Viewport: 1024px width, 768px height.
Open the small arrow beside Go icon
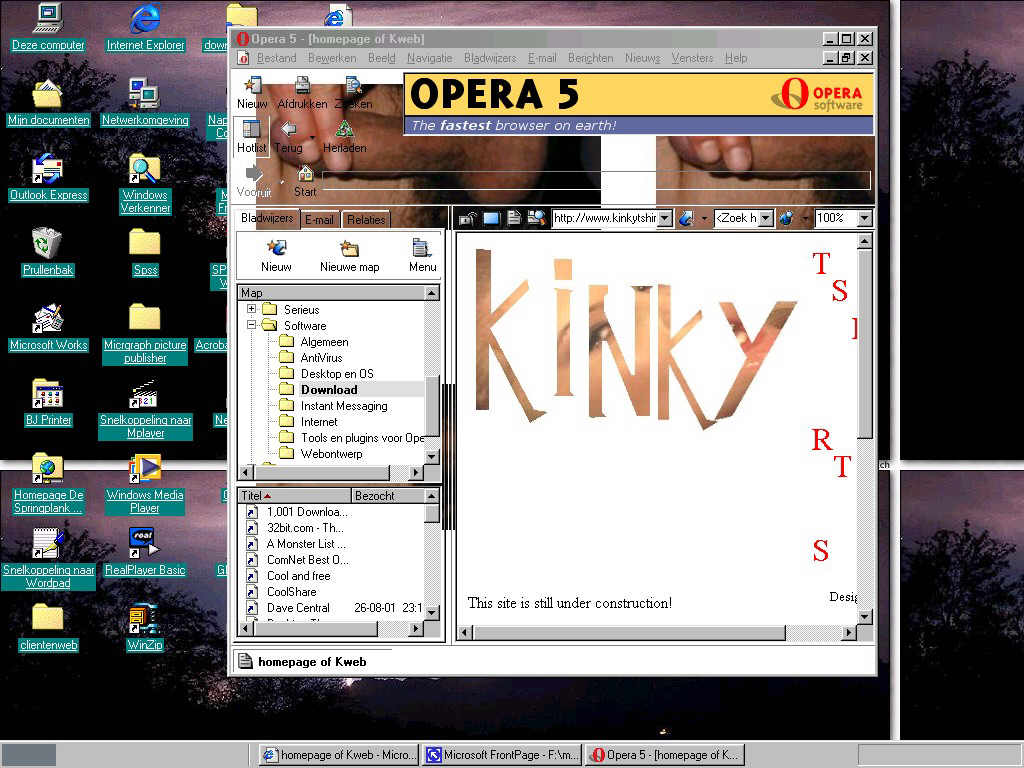click(x=704, y=218)
